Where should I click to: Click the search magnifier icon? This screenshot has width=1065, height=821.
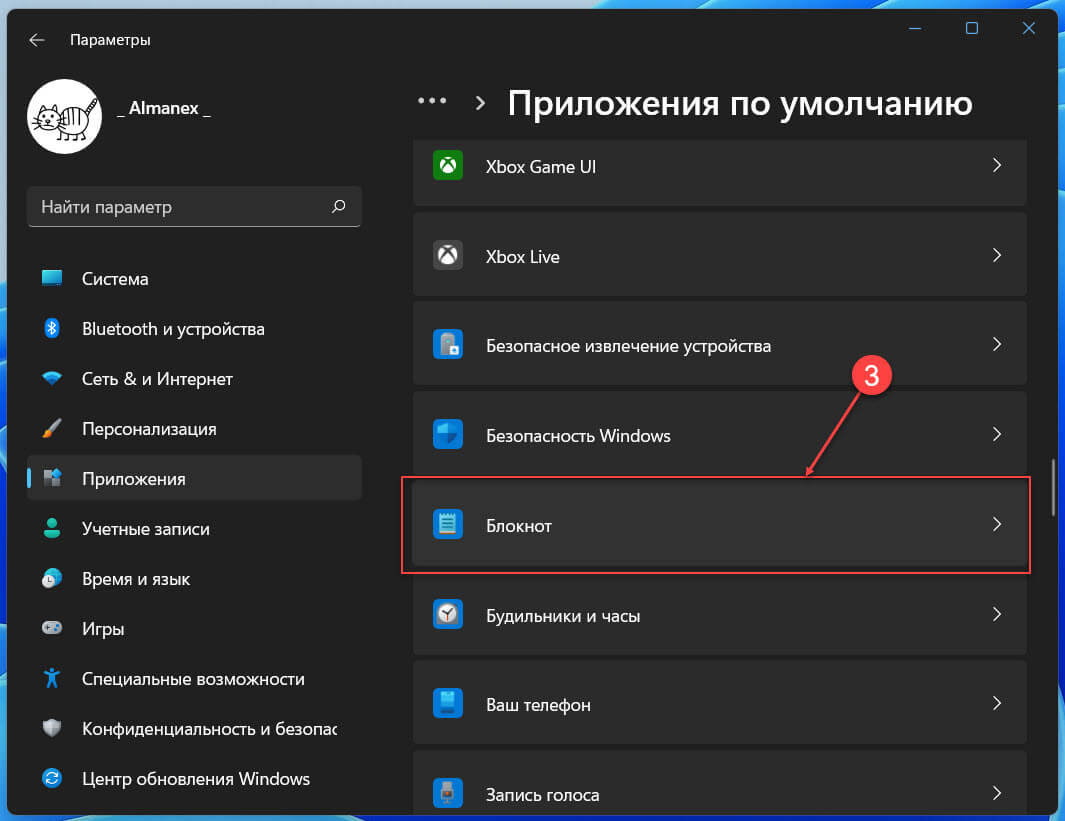click(x=338, y=206)
